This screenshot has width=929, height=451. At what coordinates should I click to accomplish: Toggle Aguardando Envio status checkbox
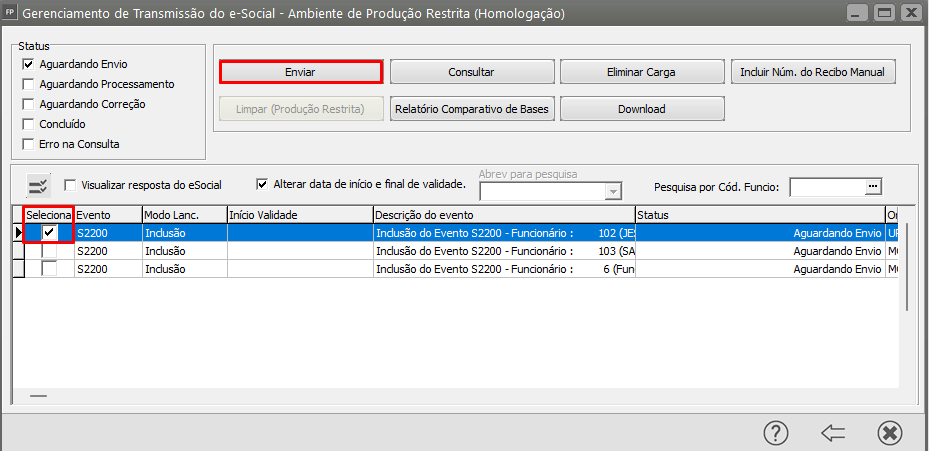coord(27,64)
